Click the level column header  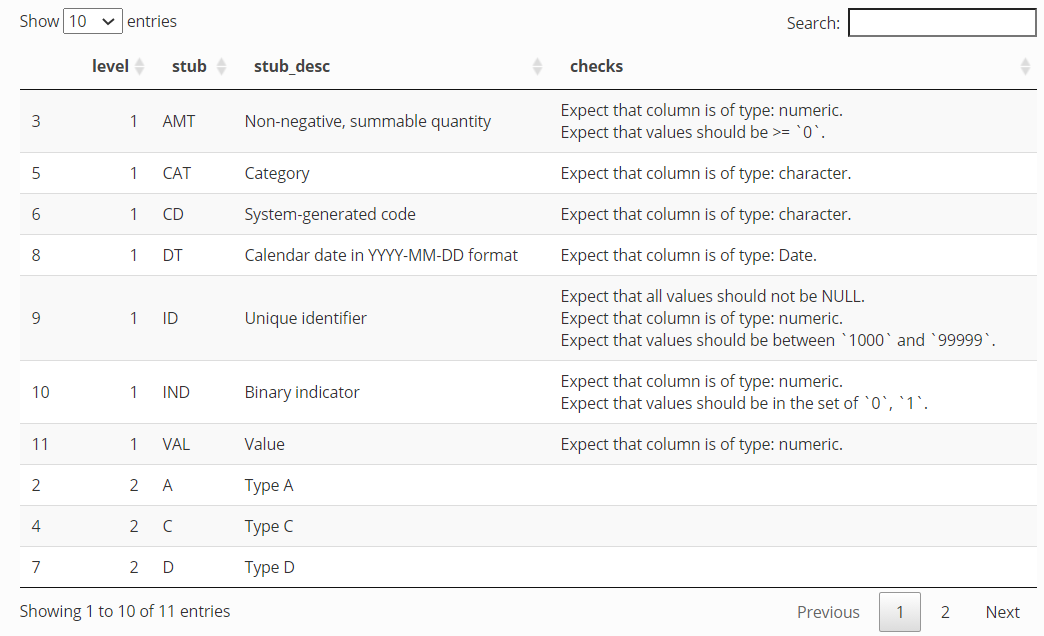tap(110, 67)
